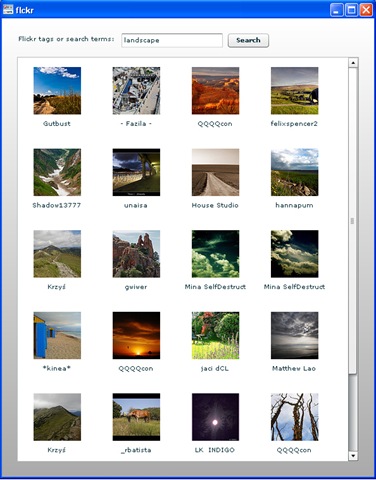Close the flckr window

click(x=366, y=10)
